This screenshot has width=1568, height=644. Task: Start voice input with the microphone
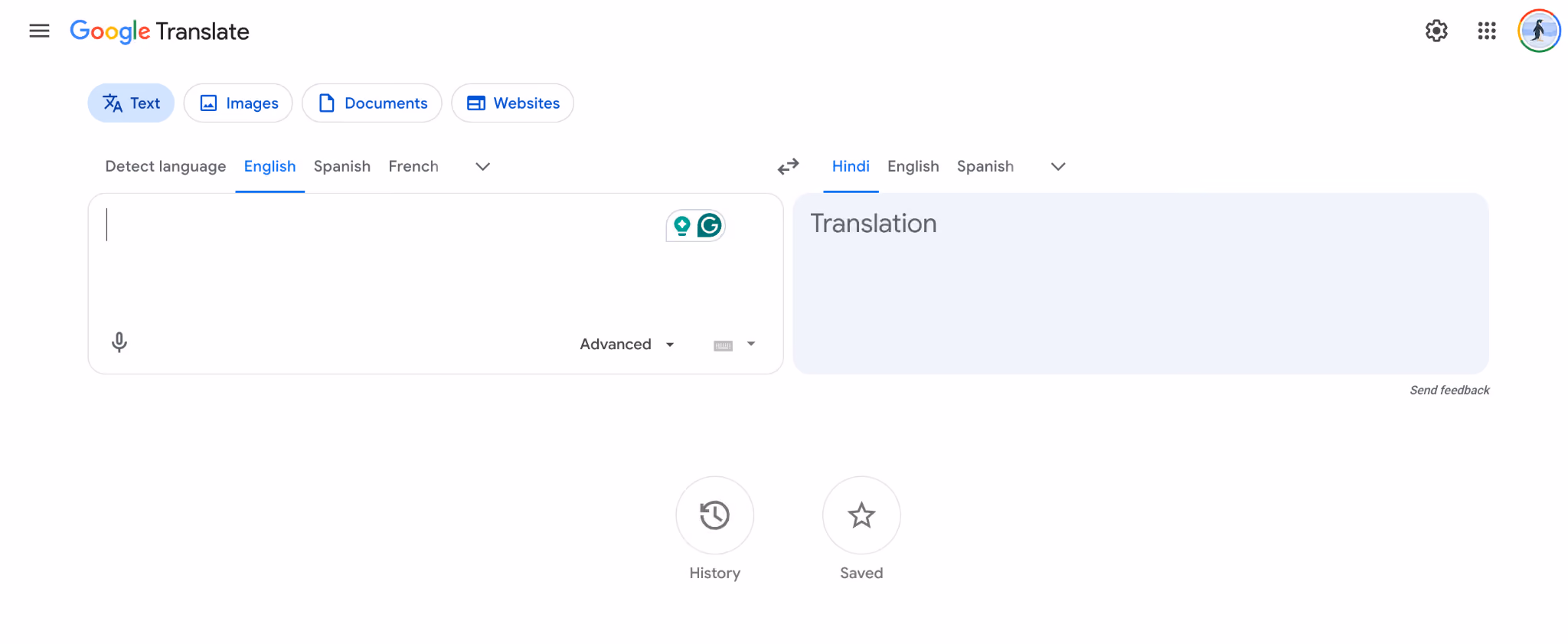(x=119, y=342)
